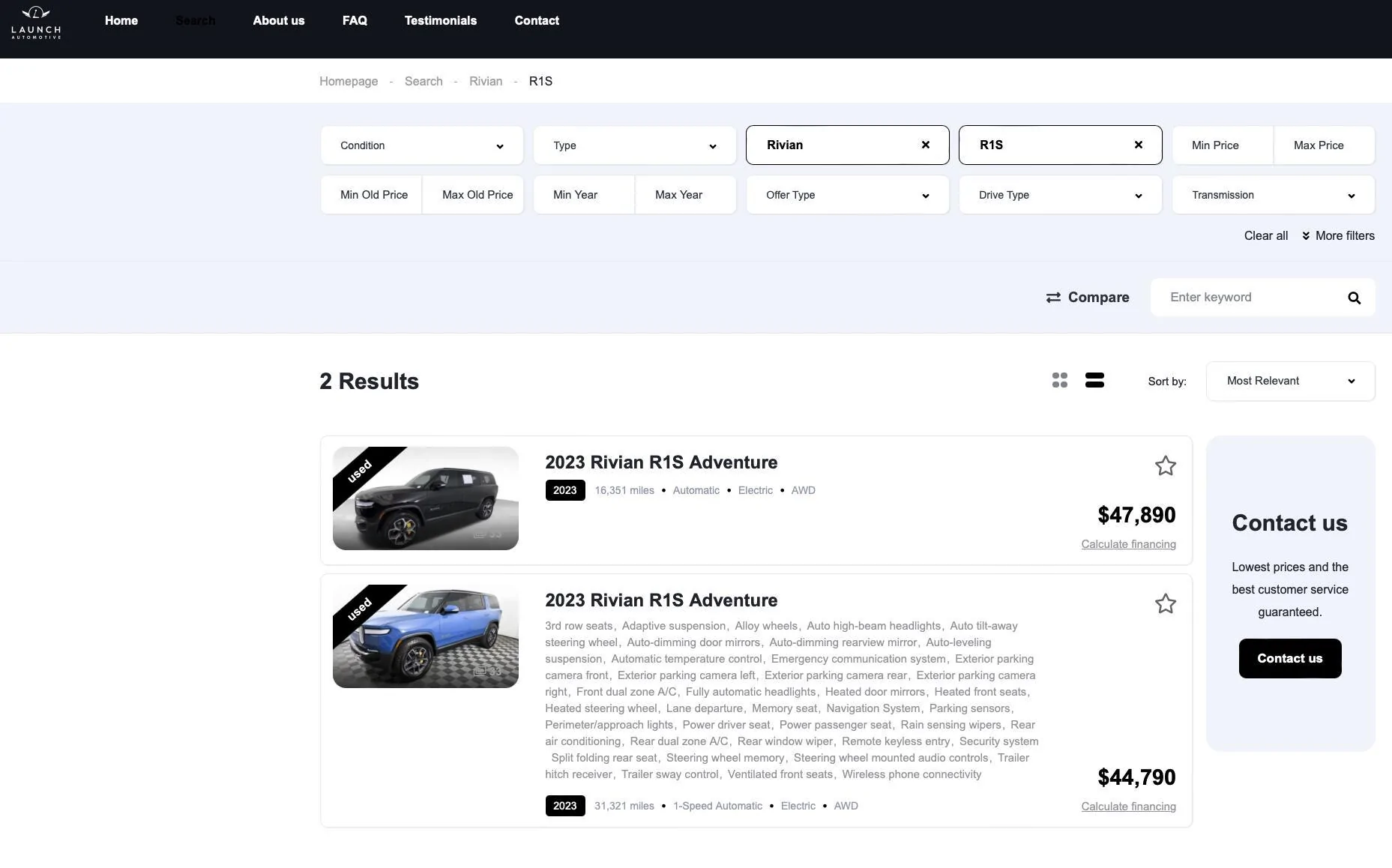Screen dimensions: 1392x868
Task: Click the keyword search magnifier icon
Action: pyautogui.click(x=1354, y=298)
